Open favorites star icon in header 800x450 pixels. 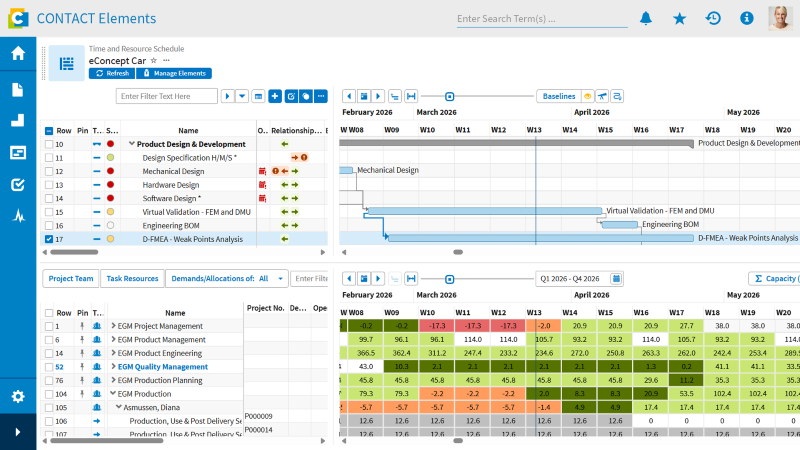pyautogui.click(x=680, y=19)
